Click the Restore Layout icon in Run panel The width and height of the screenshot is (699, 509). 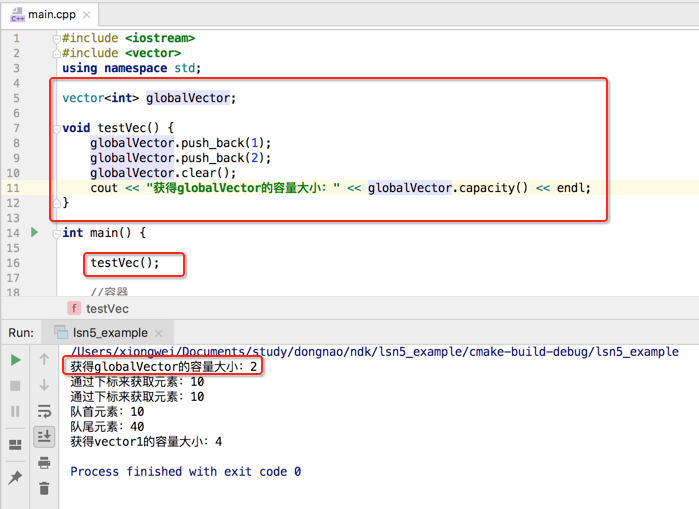(15, 444)
